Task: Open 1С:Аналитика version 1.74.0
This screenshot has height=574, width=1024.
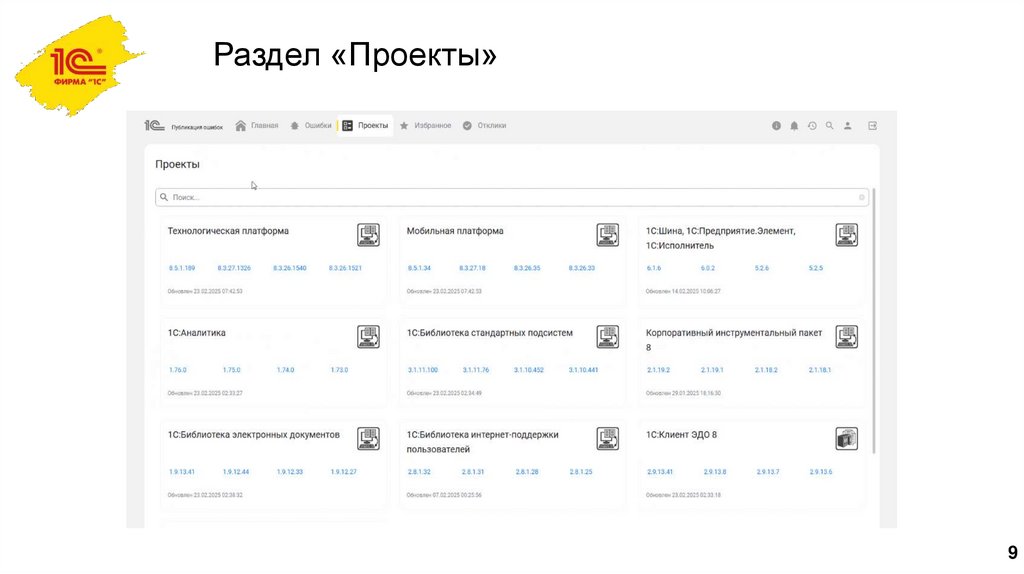Action: click(285, 370)
